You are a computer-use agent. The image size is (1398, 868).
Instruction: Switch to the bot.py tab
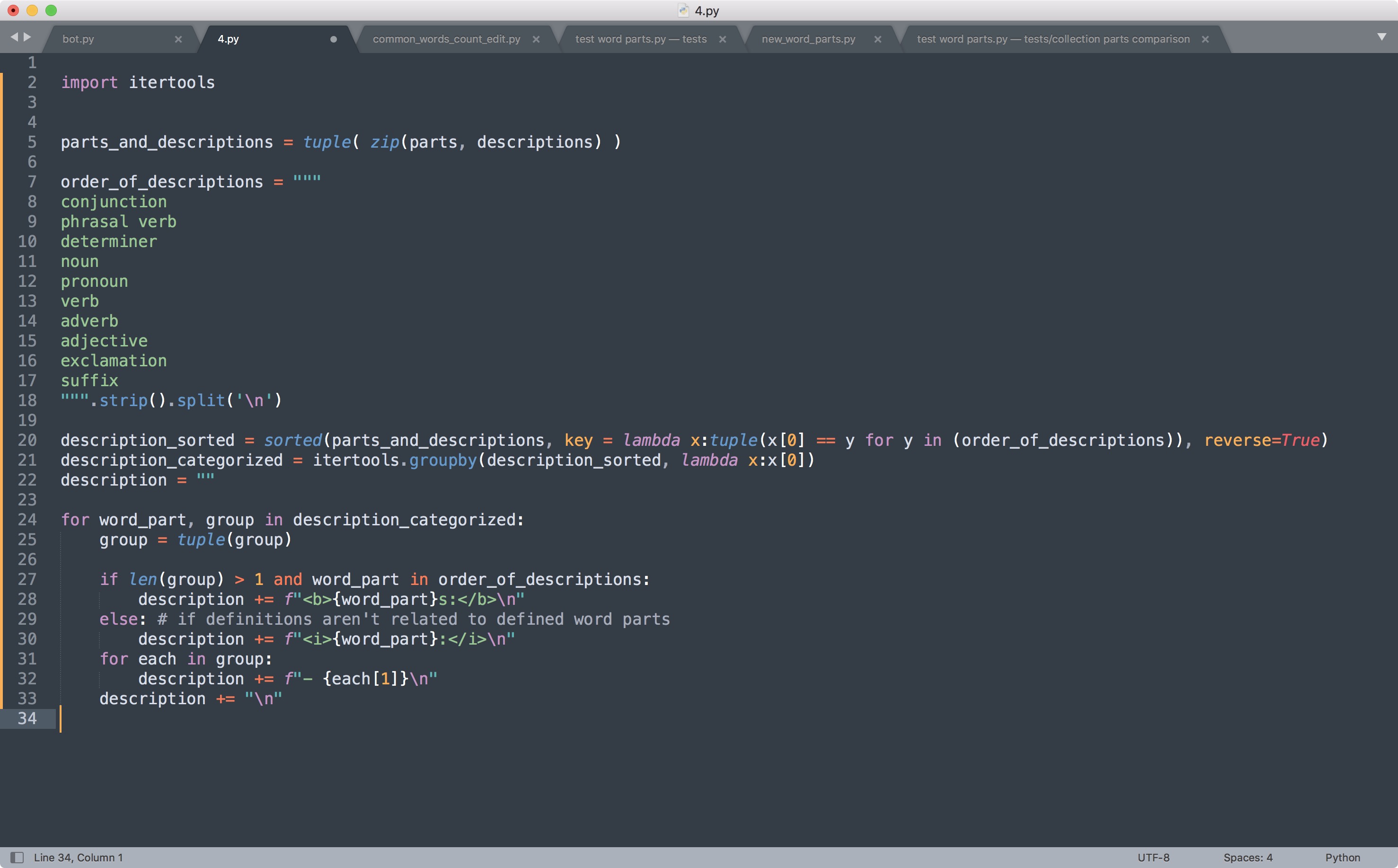(78, 39)
